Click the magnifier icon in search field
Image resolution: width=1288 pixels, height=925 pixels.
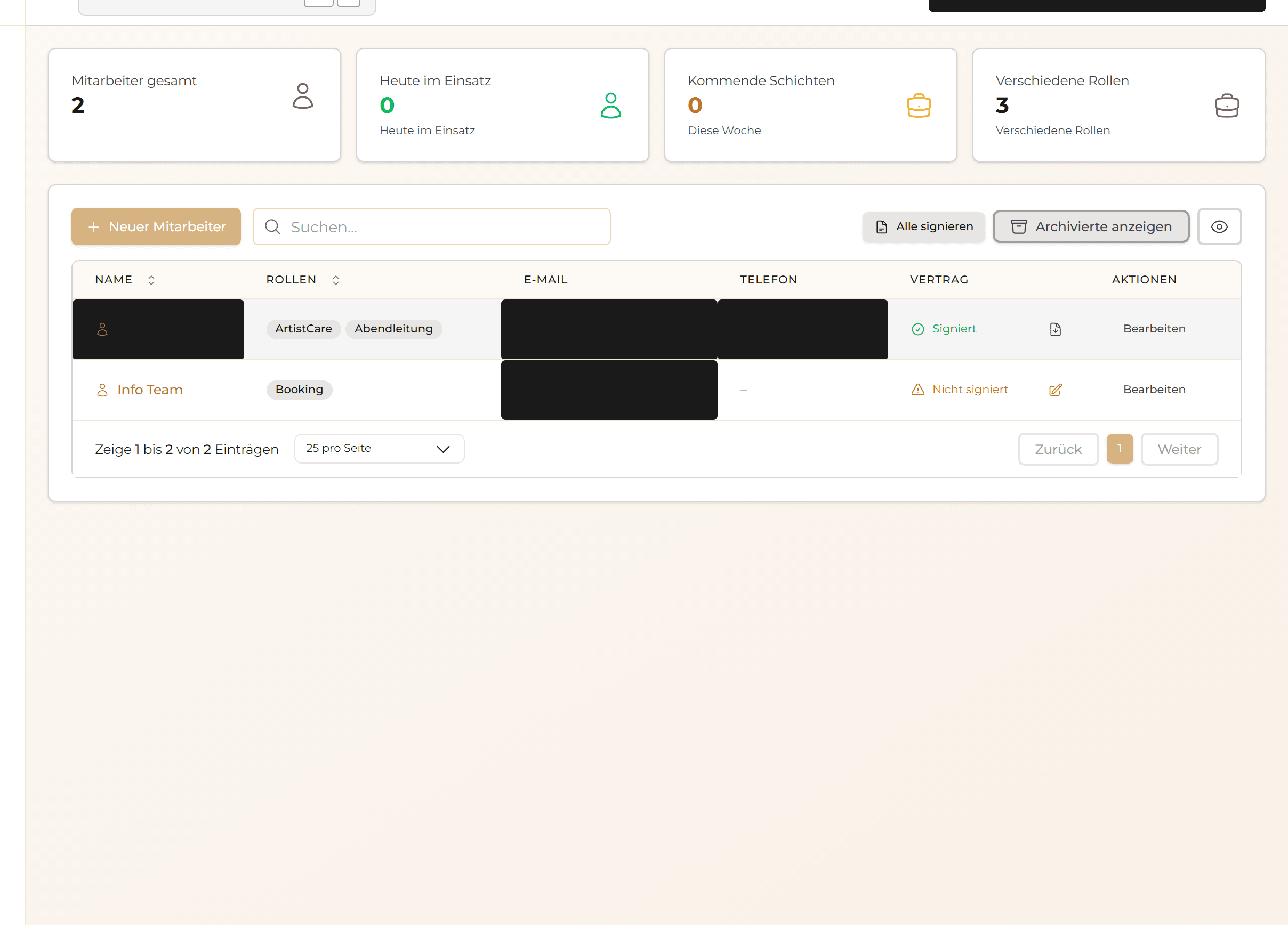(272, 227)
